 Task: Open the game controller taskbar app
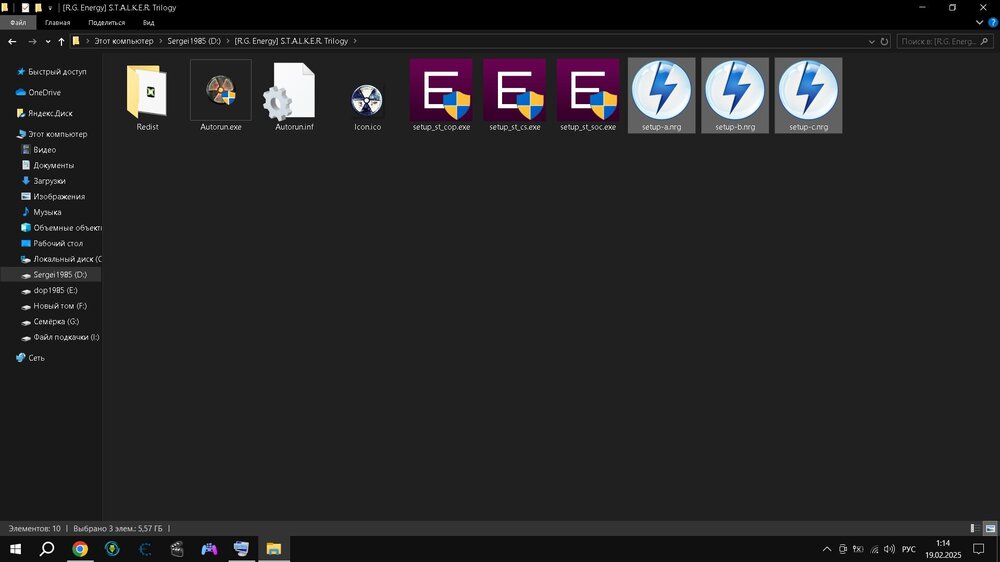coord(209,549)
